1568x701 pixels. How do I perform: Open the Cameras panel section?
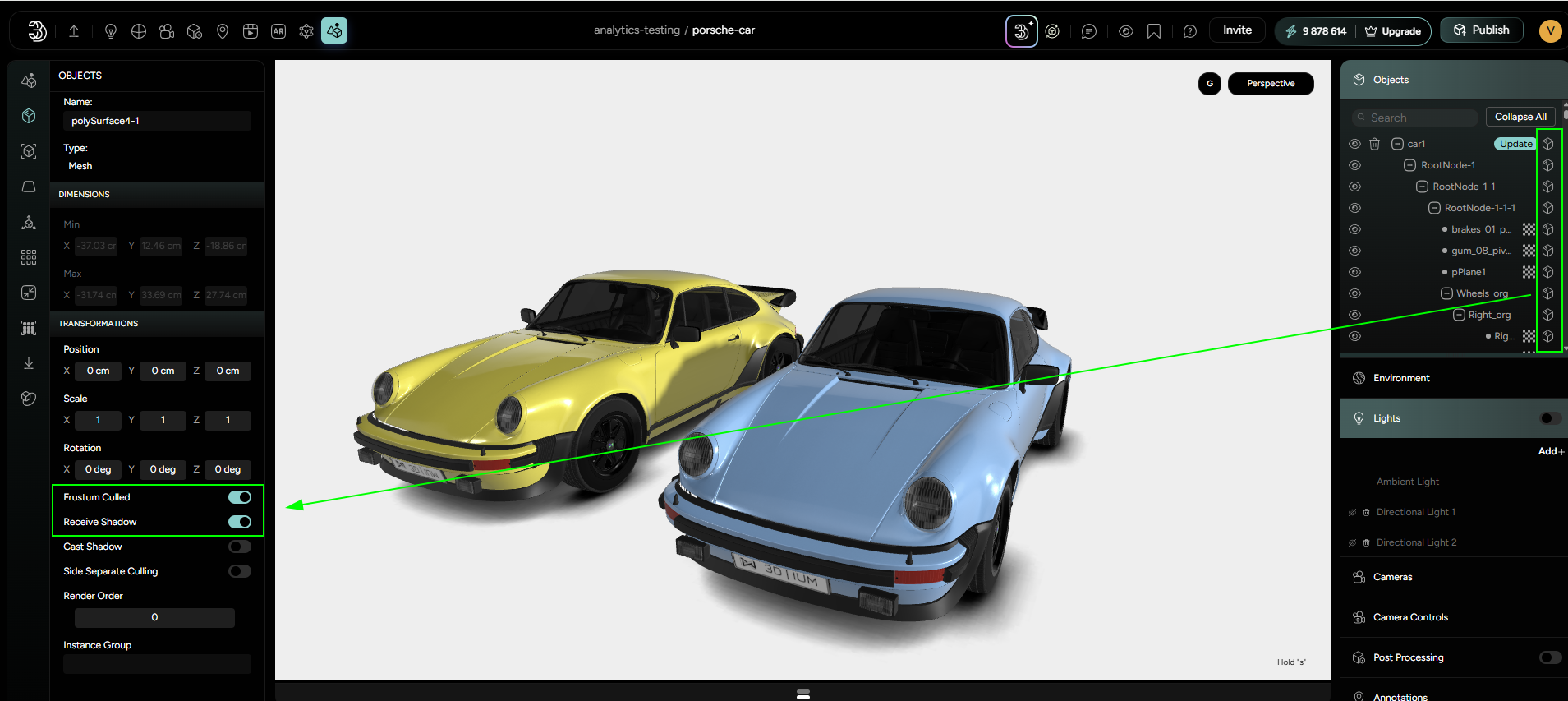click(1393, 577)
